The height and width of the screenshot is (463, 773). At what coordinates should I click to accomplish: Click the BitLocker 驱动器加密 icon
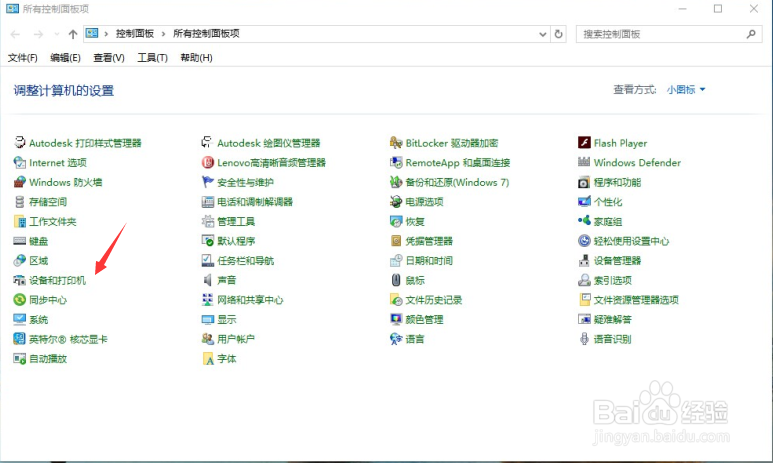(x=396, y=143)
